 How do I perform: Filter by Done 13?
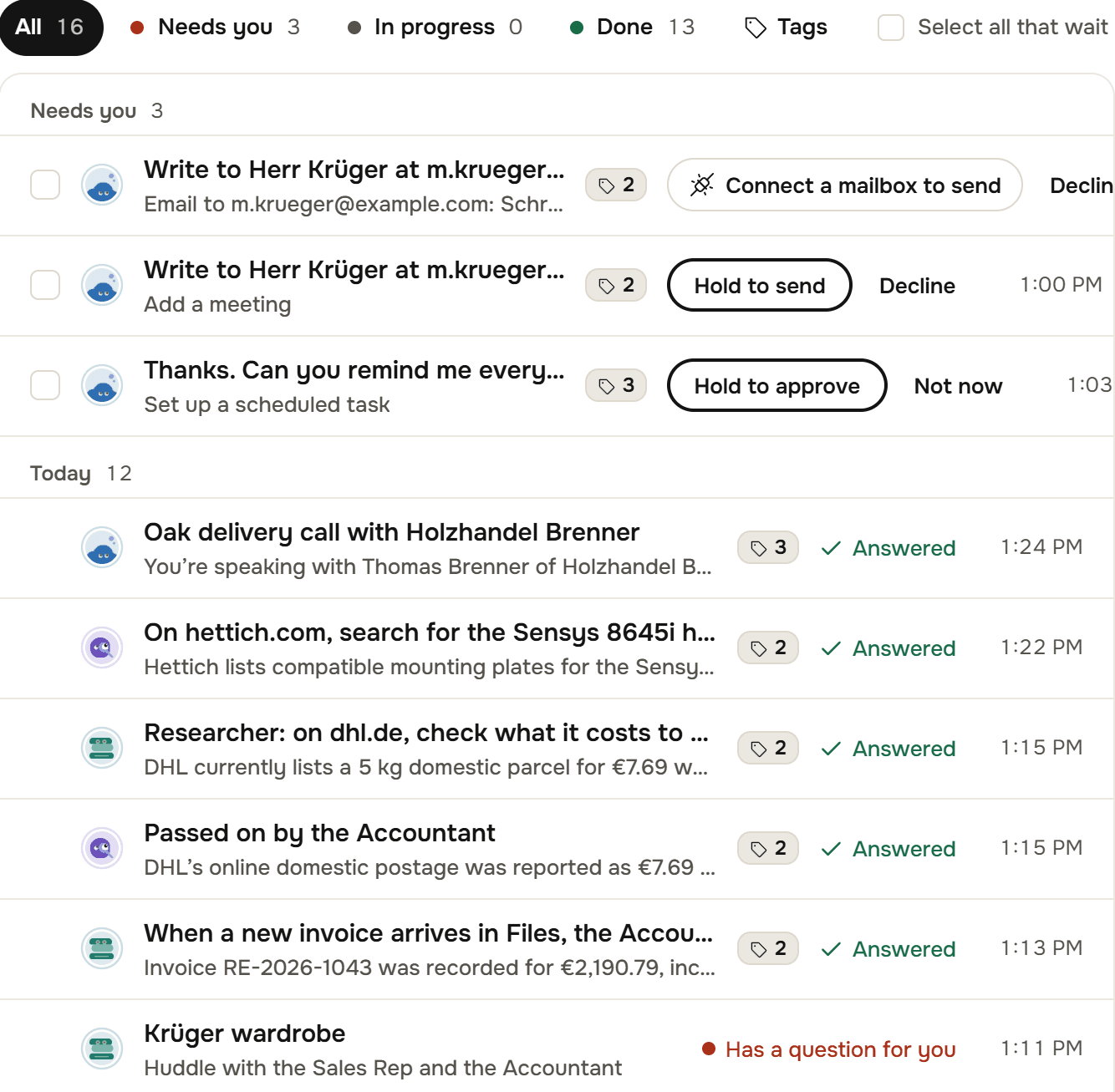(633, 28)
